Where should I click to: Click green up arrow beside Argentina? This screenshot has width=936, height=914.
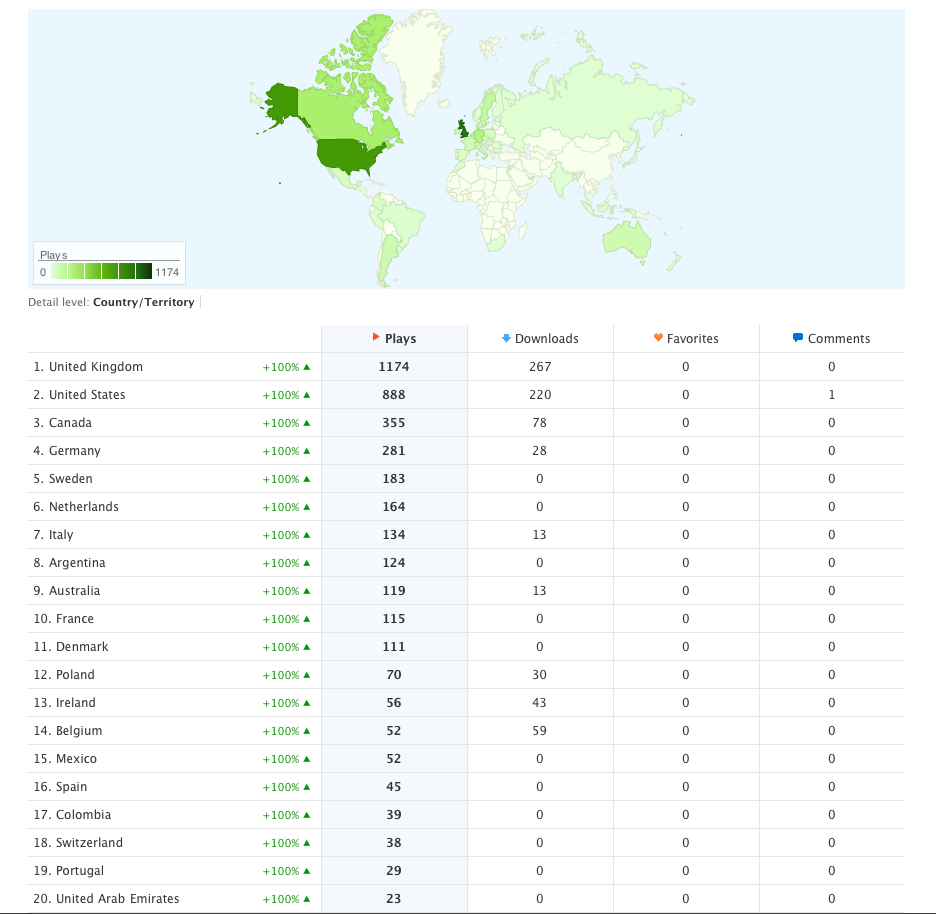(306, 563)
